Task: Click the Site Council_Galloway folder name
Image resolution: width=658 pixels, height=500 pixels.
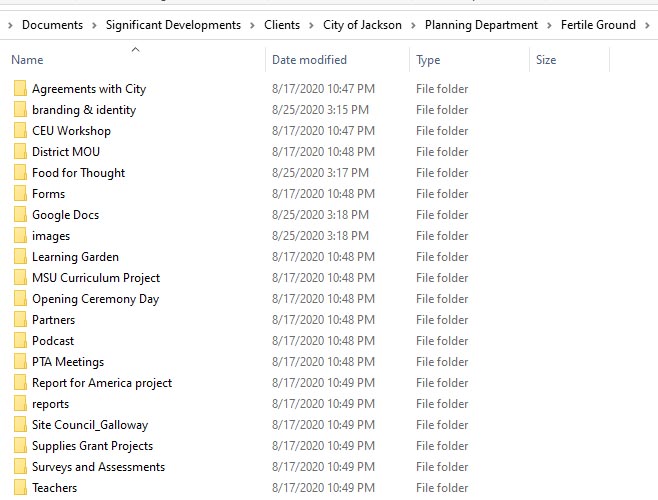Action: [90, 425]
